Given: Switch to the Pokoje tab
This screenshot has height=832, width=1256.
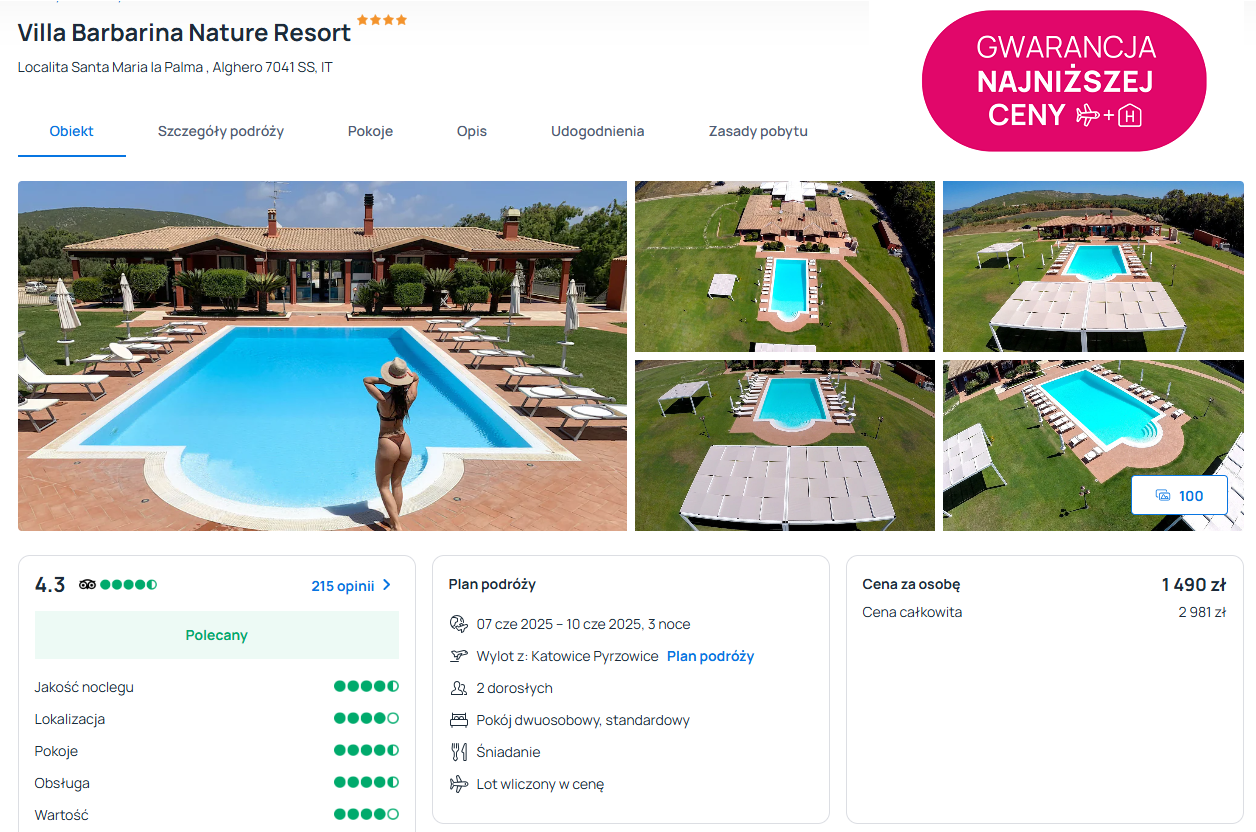Looking at the screenshot, I should point(370,131).
